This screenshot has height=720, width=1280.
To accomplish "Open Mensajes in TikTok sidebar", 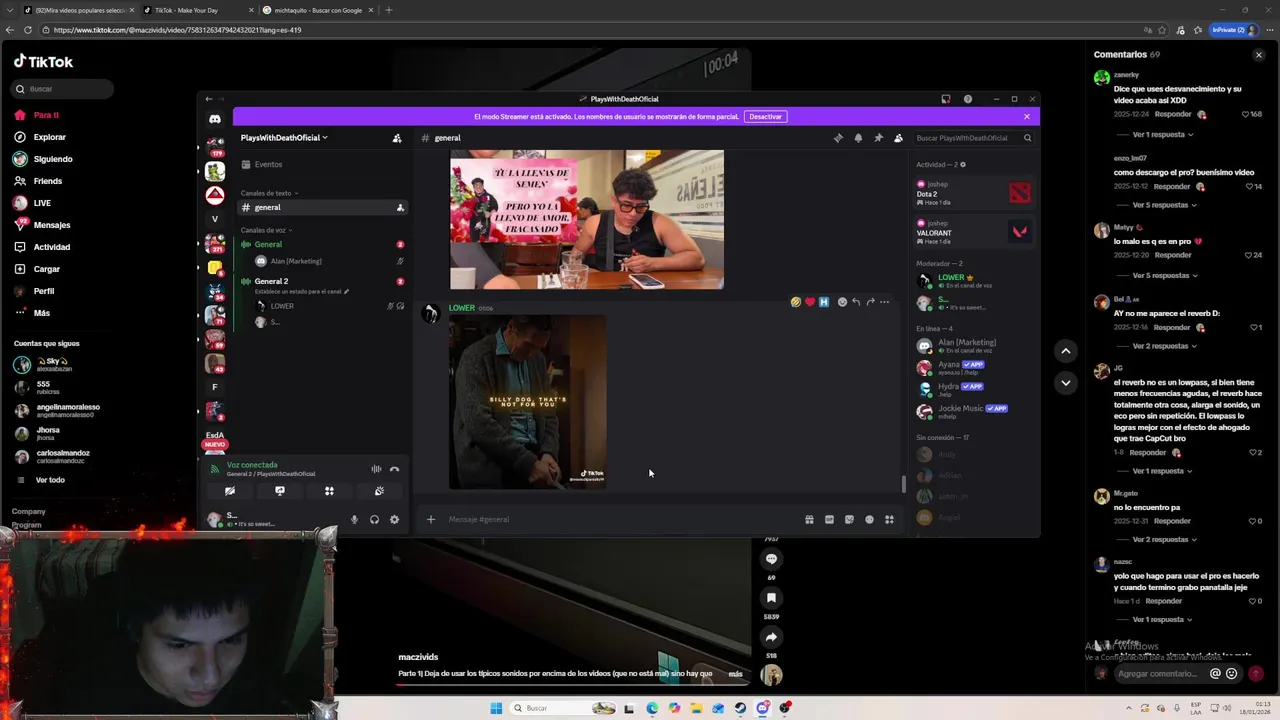I will (x=52, y=225).
